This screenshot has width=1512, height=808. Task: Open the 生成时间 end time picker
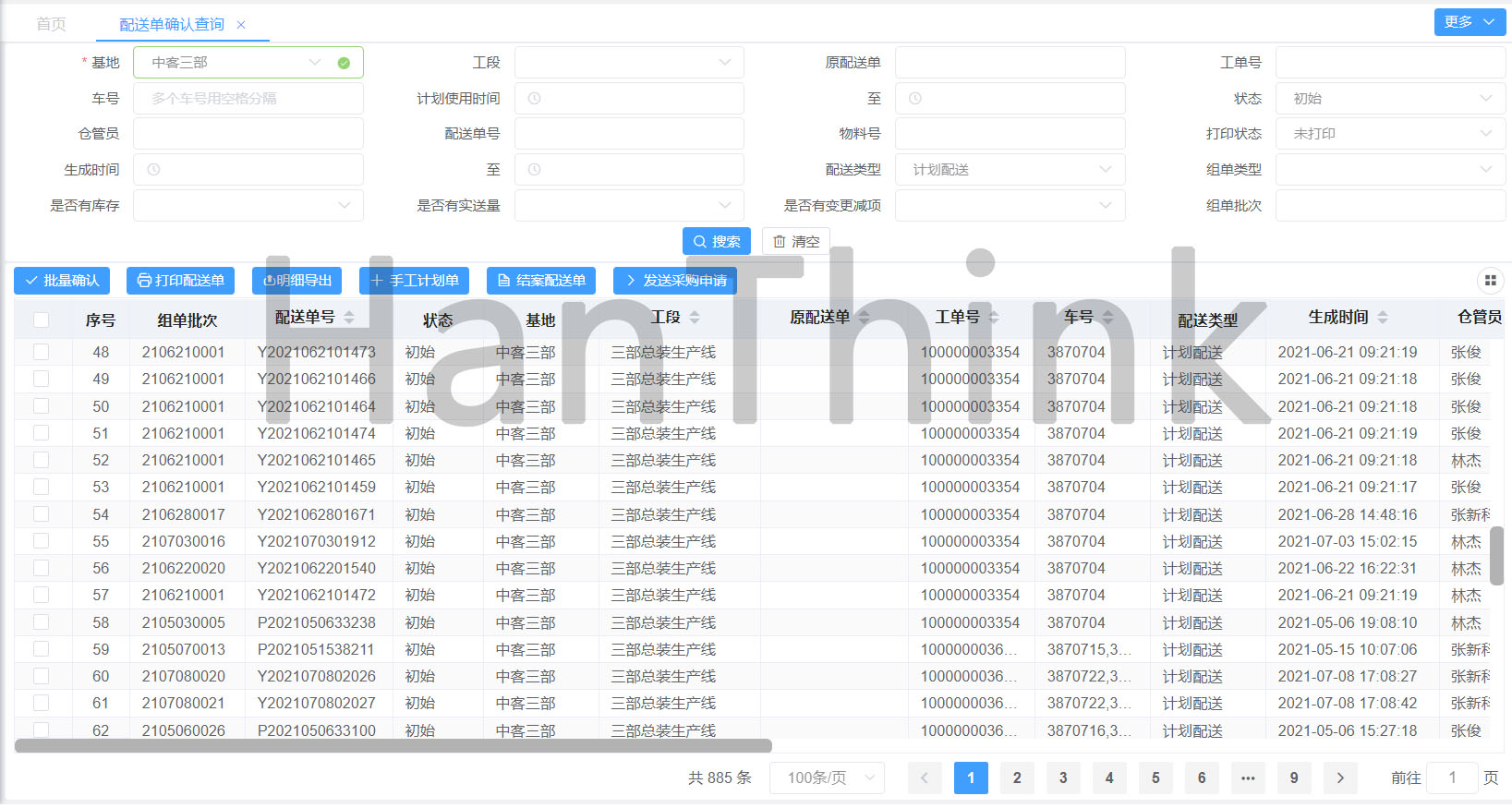(x=629, y=170)
